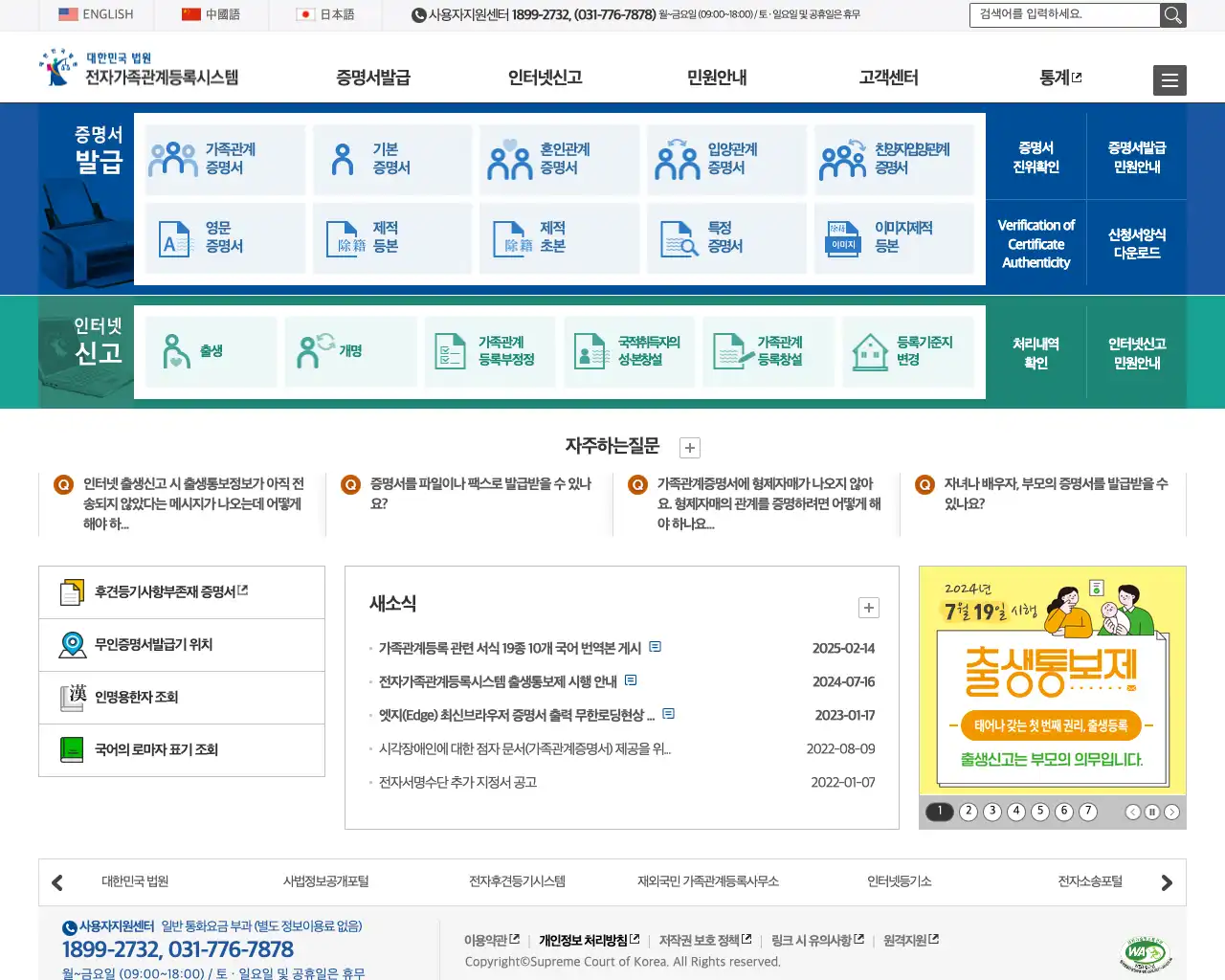Click the 혼인관계증명서 marriage certificate icon
The width and height of the screenshot is (1225, 980).
[x=559, y=159]
